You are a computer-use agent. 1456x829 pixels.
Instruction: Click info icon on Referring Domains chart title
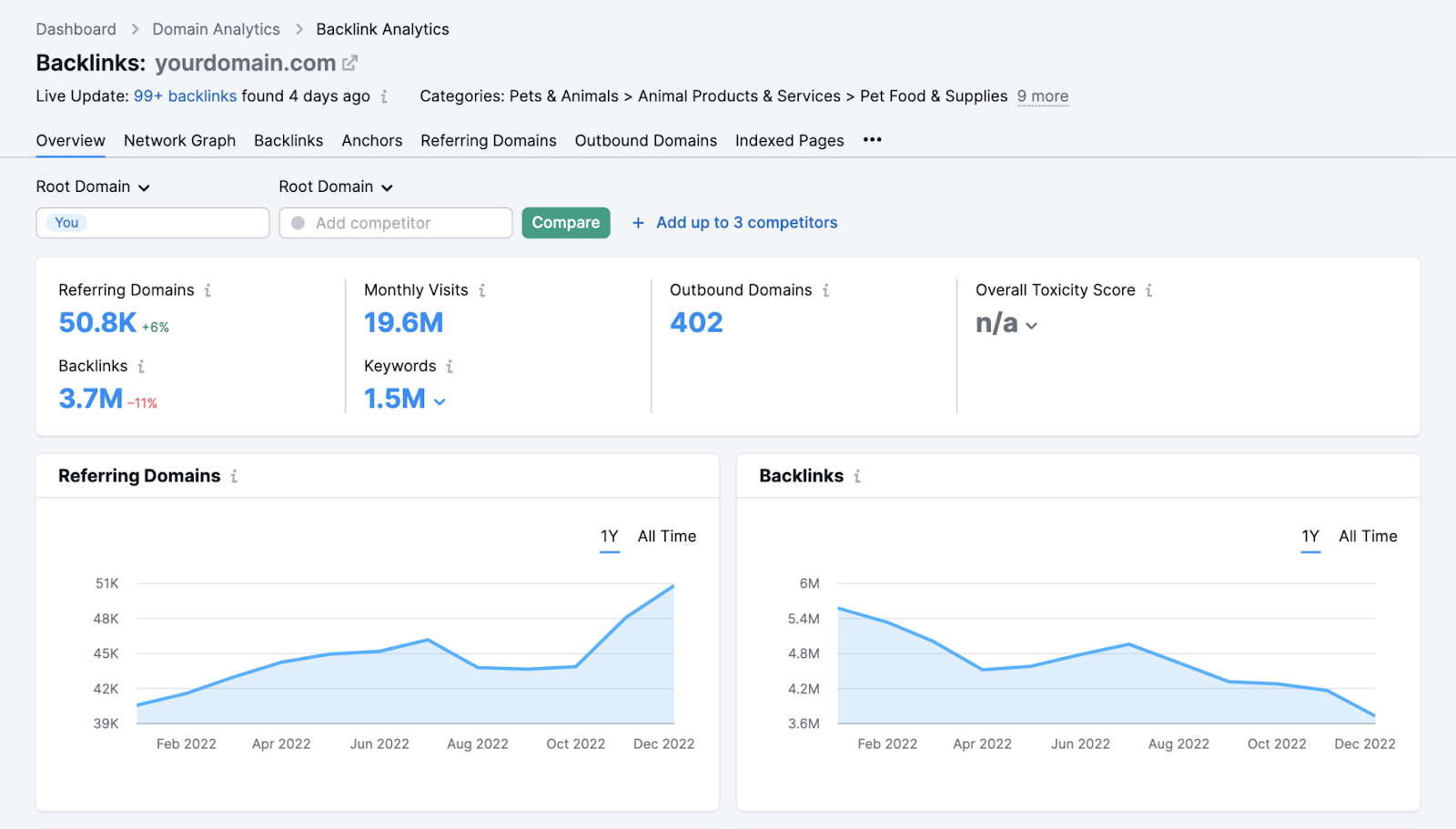point(234,476)
